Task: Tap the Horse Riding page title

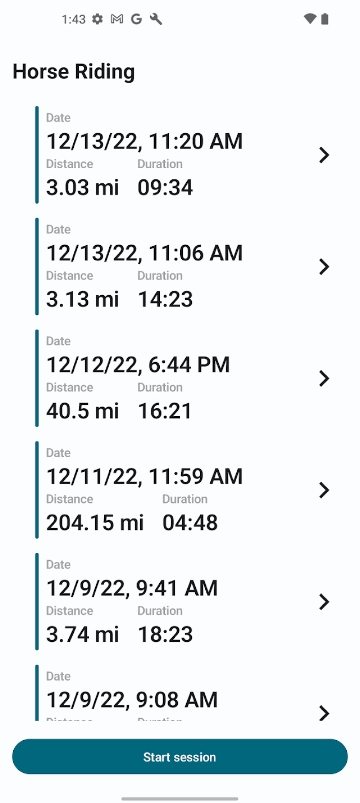Action: pos(74,72)
